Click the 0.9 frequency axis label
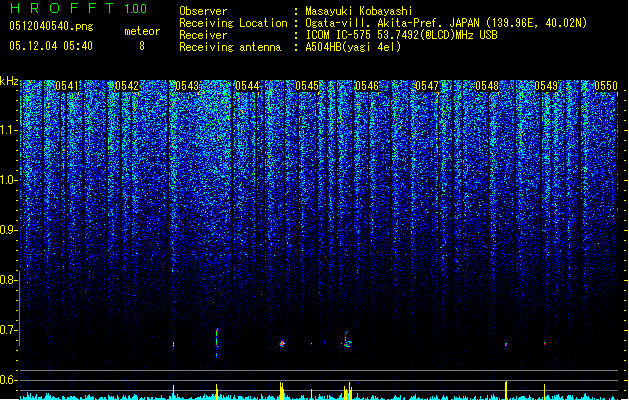629x400 pixels. tap(9, 230)
